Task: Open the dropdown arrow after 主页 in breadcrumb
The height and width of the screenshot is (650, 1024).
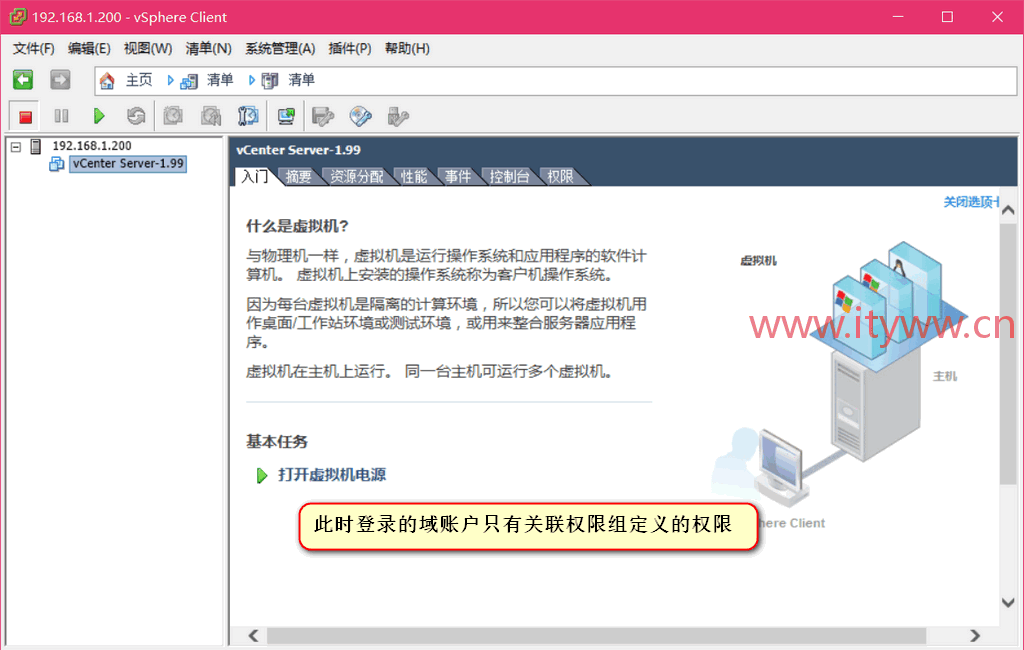Action: tap(170, 80)
